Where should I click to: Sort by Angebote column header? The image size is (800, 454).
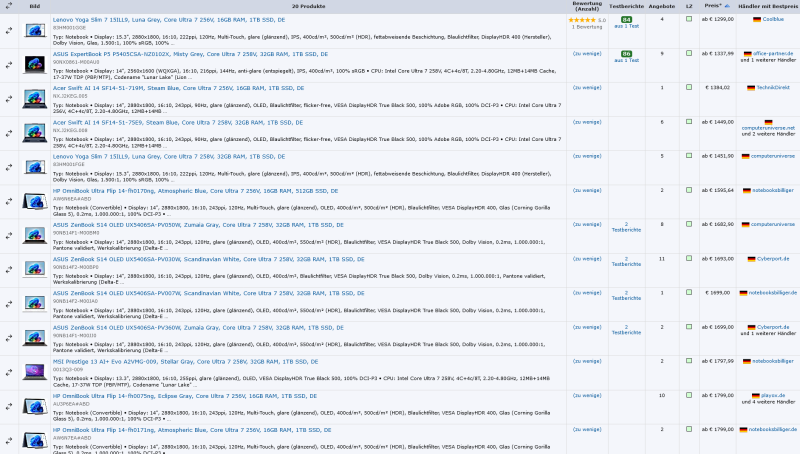coord(662,6)
